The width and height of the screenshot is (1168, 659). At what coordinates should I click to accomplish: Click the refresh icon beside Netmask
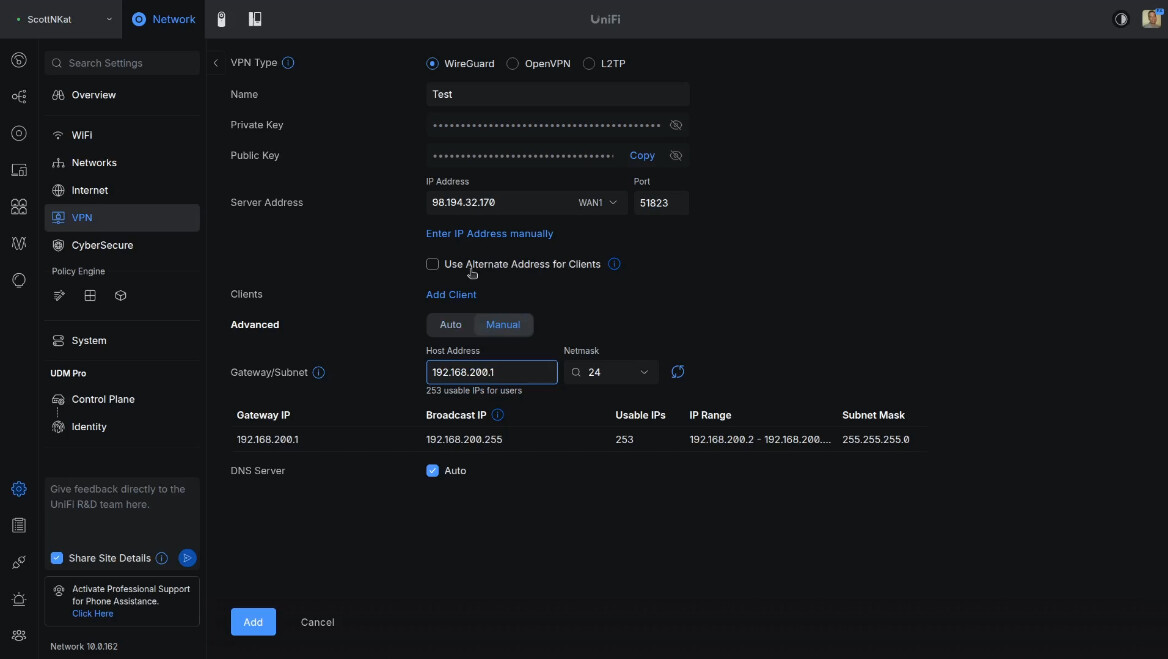pyautogui.click(x=677, y=372)
